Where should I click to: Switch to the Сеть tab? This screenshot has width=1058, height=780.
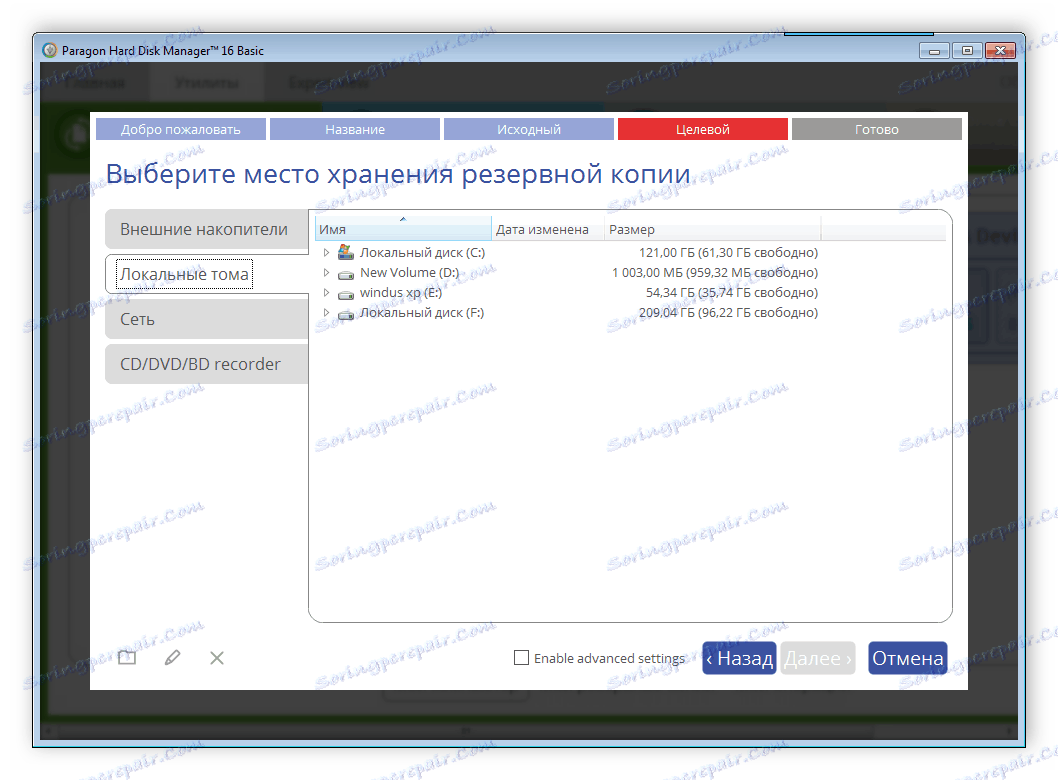tap(206, 318)
